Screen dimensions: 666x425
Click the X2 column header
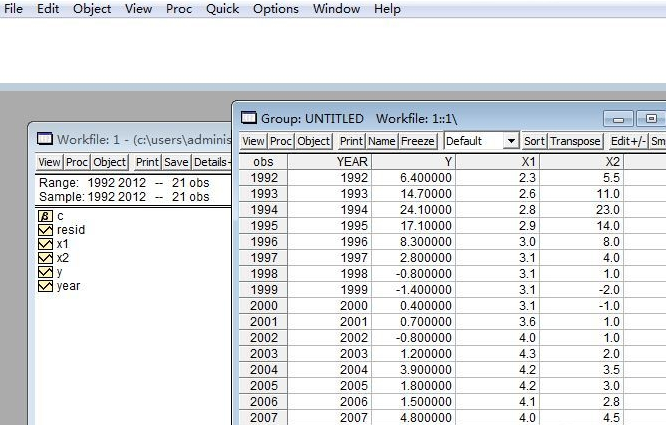tap(581, 162)
